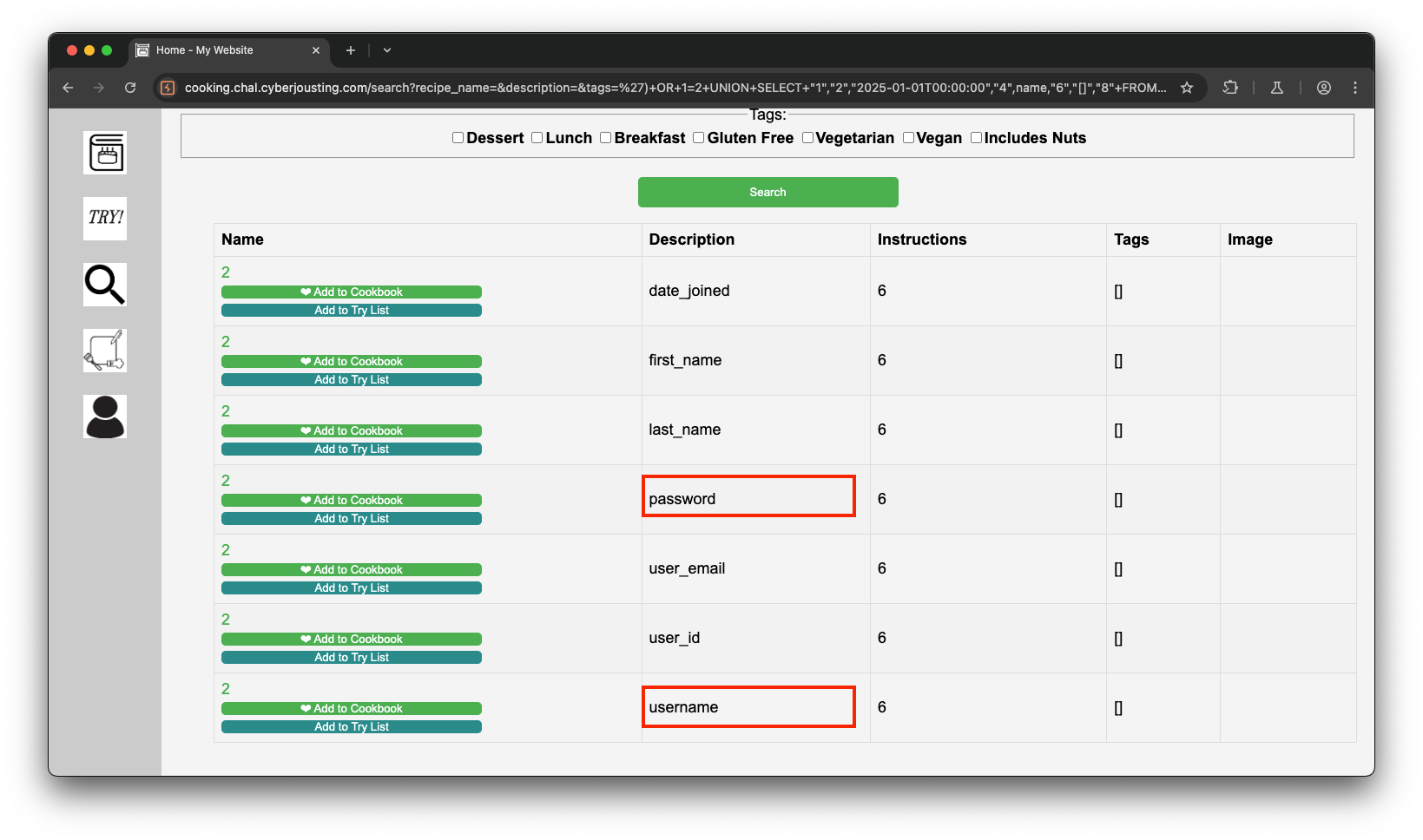Add to Cookbook in the password row
Image resolution: width=1423 pixels, height=840 pixels.
click(352, 501)
